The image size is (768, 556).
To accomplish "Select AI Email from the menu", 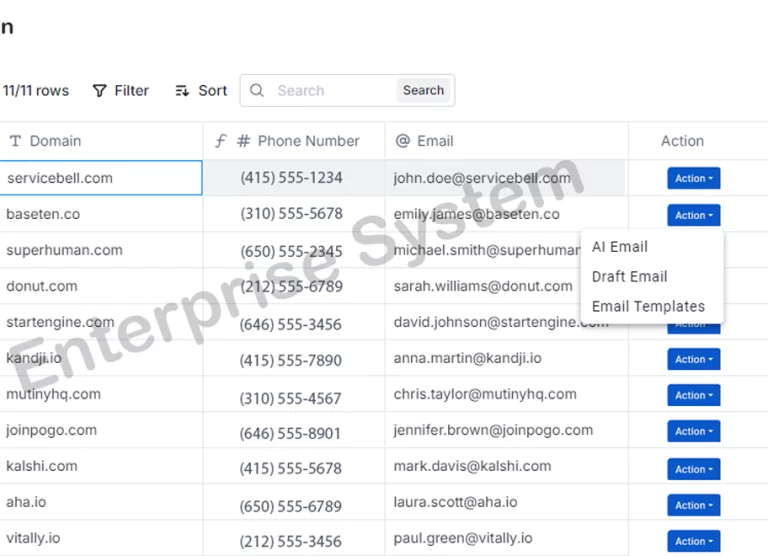I will [620, 247].
